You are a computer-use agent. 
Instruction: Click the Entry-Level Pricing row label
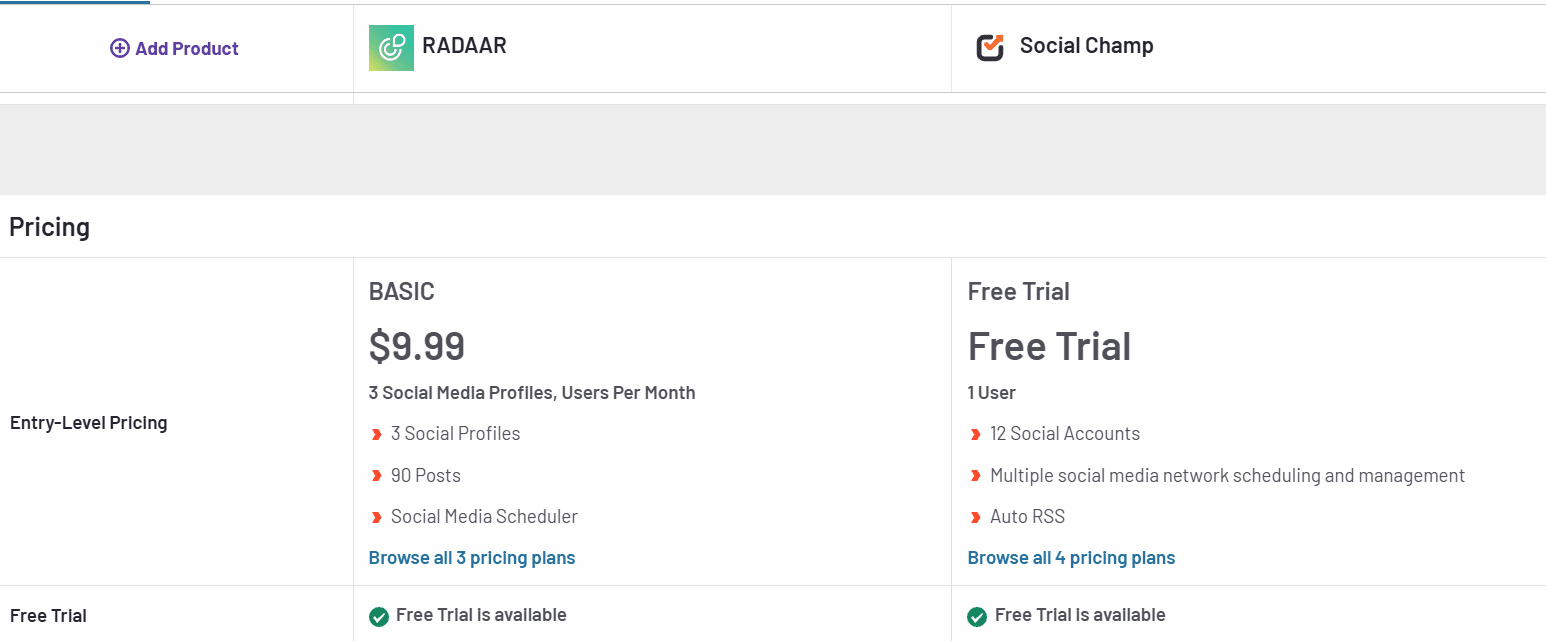88,422
